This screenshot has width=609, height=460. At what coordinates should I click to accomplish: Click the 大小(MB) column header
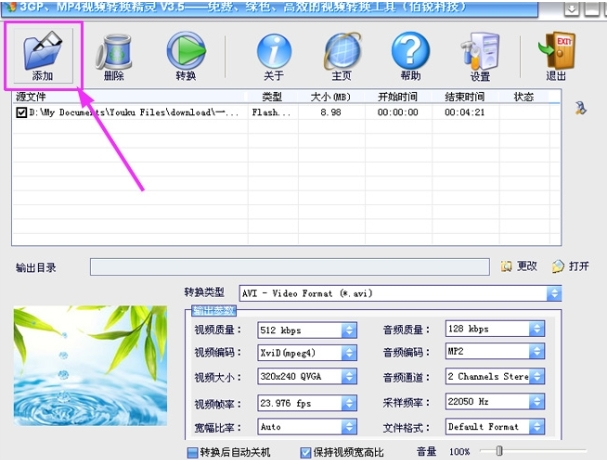[x=332, y=97]
